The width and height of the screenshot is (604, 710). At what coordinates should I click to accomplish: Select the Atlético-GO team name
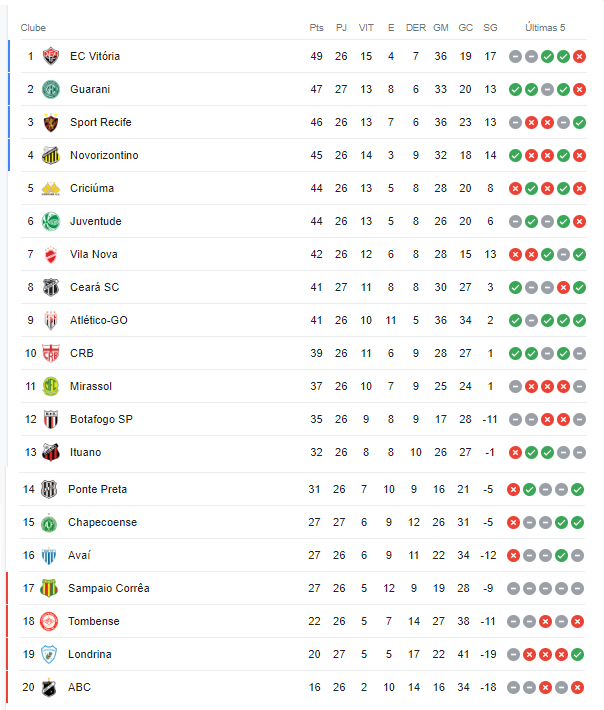pos(99,320)
